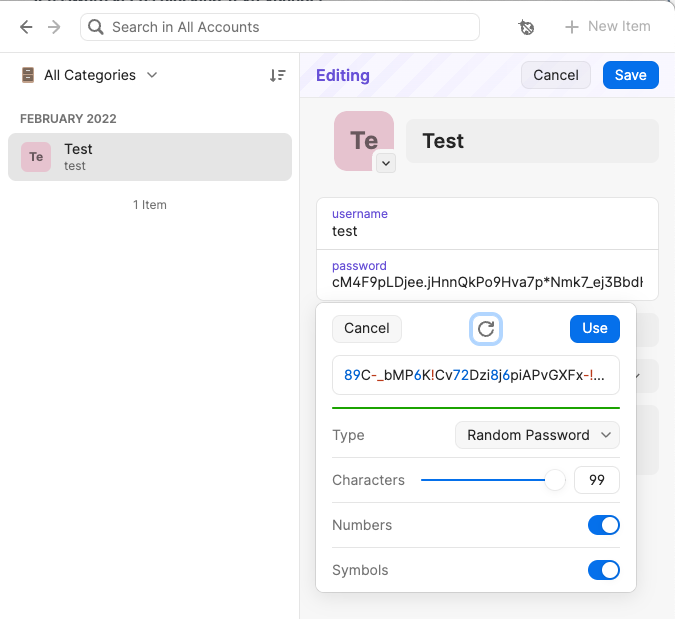The image size is (675, 619).
Task: Open the Random Password type dropdown
Action: pos(537,435)
